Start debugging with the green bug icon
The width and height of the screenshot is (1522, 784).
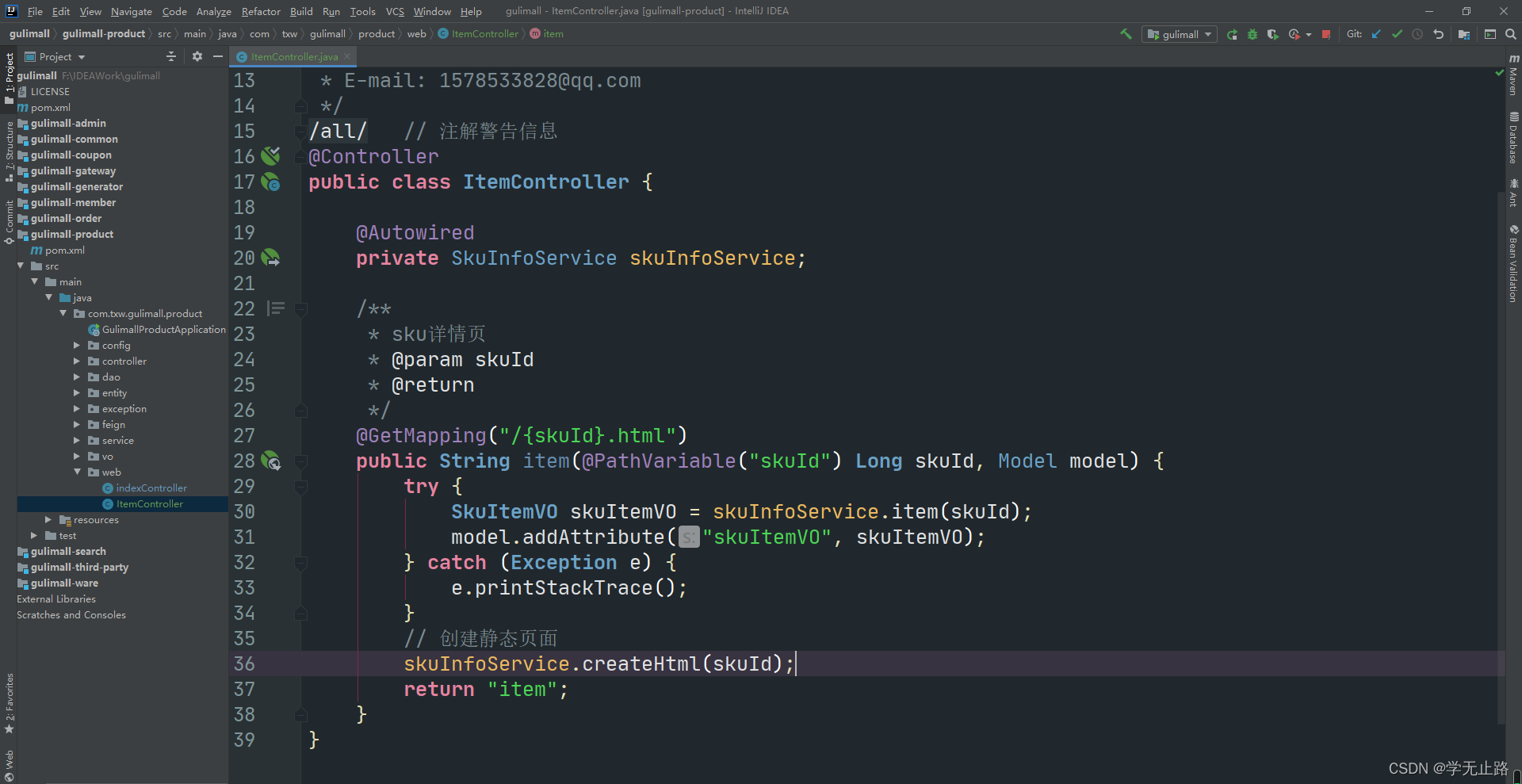[x=1252, y=34]
